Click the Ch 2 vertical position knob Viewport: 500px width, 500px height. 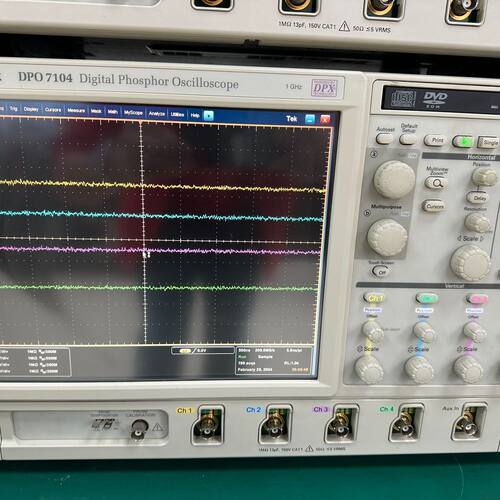[424, 332]
